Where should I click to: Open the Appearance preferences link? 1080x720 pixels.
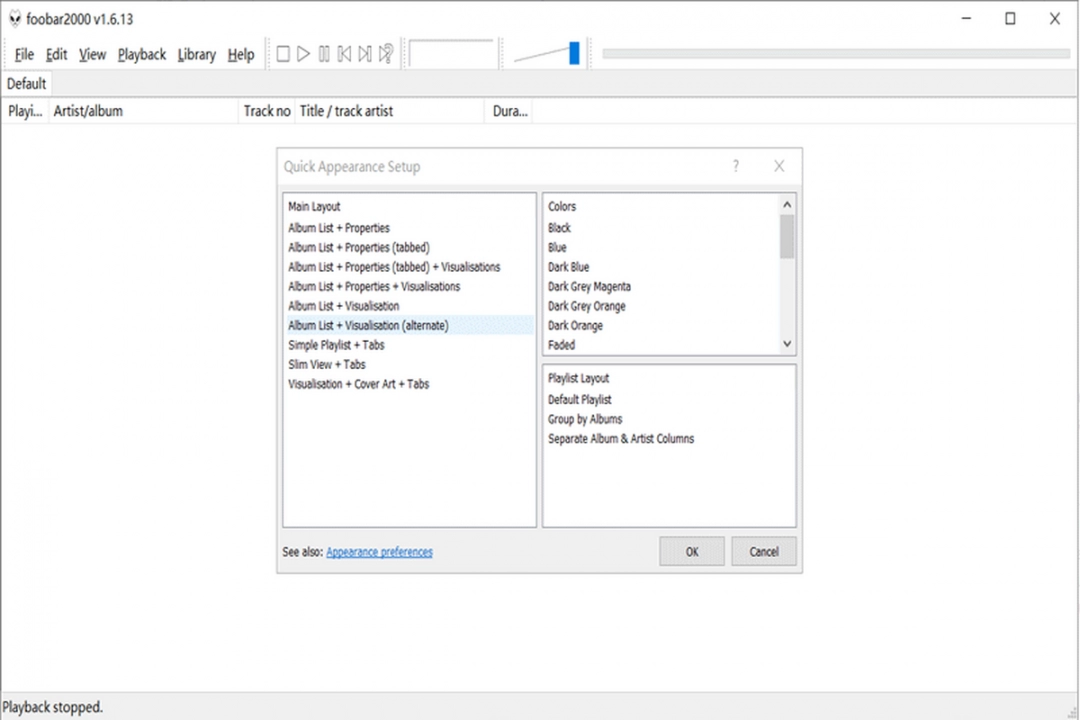pyautogui.click(x=379, y=551)
